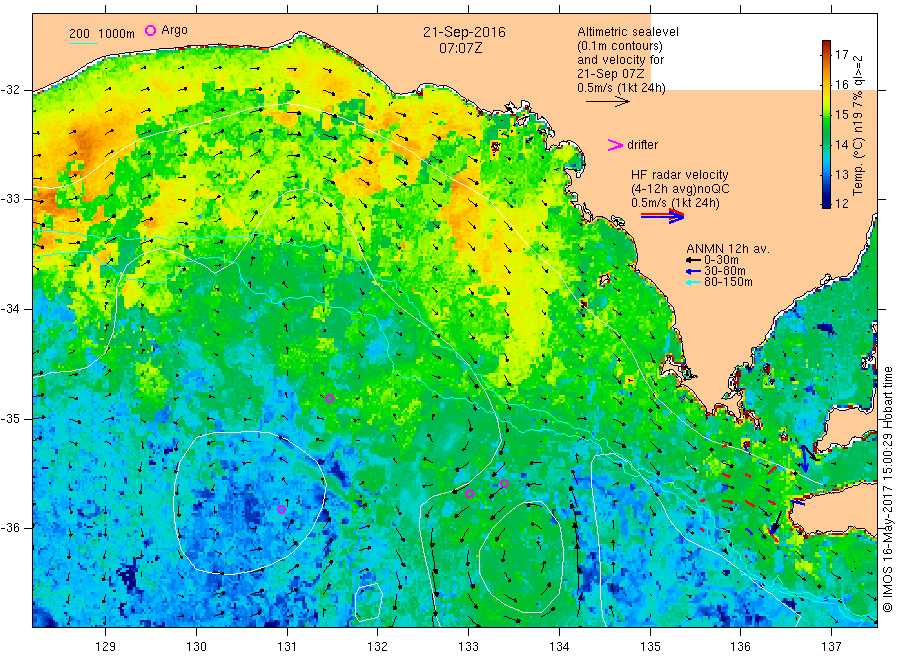Click the dark blue bottom of the color bar
Screen dimensions: 900x660
click(x=826, y=202)
